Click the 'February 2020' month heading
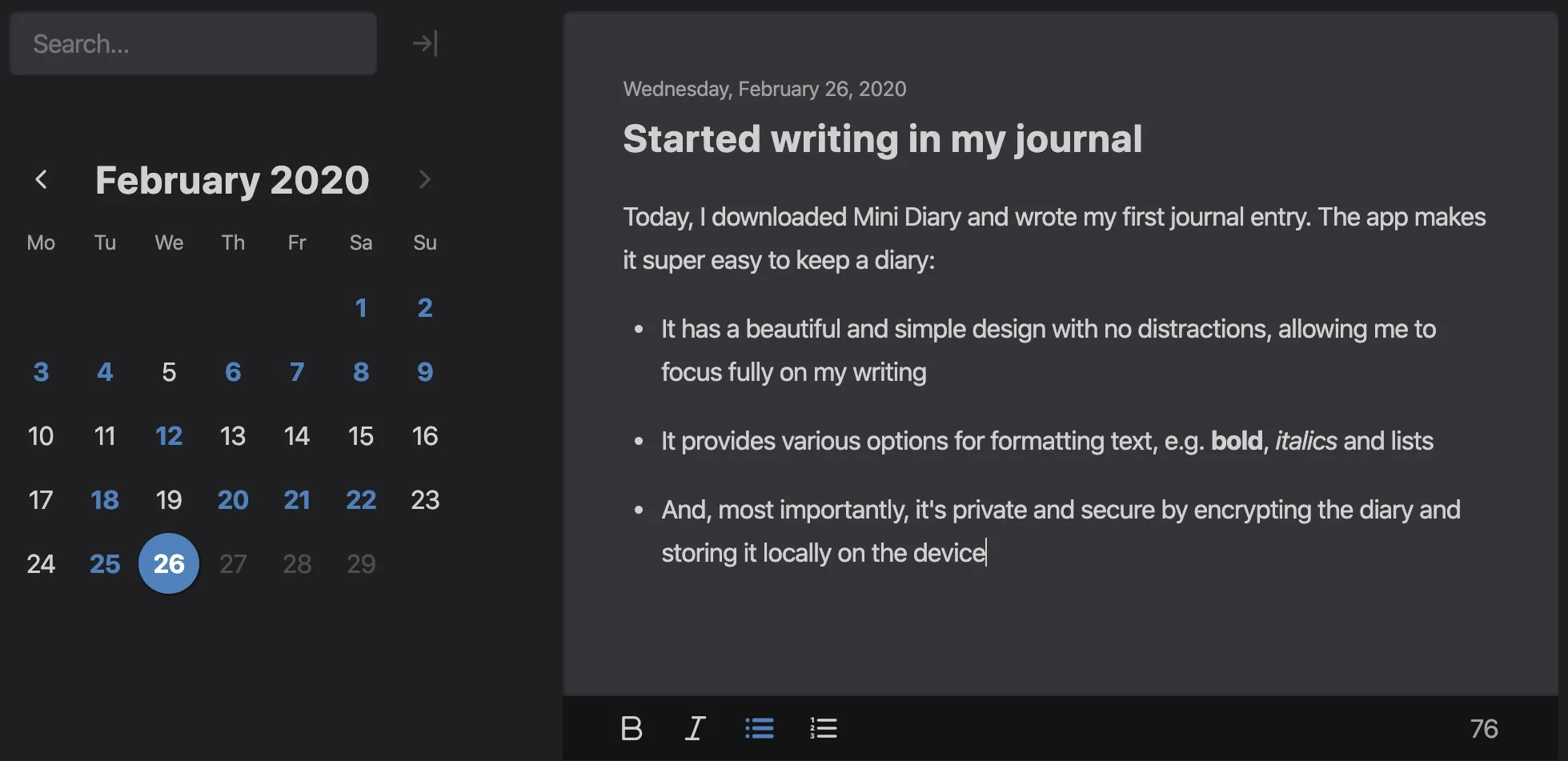The height and width of the screenshot is (761, 1568). (232, 180)
